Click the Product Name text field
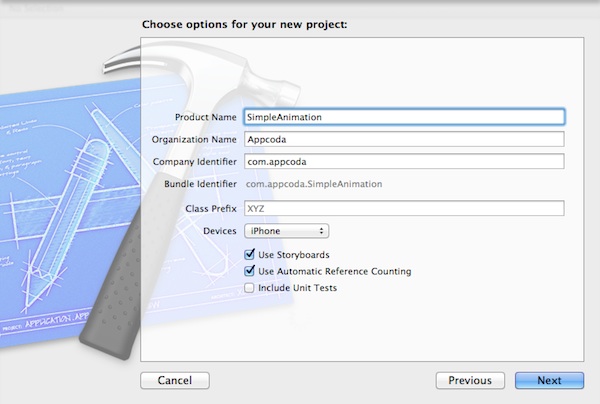Screen dimensions: 600x404 click(x=404, y=117)
